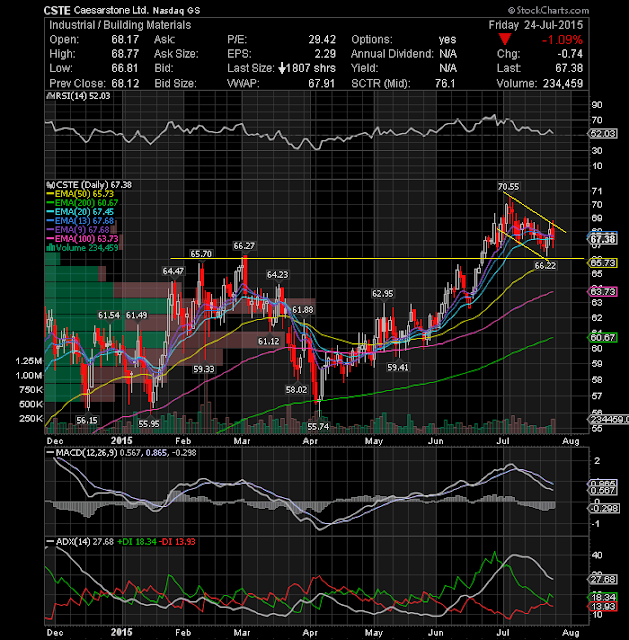Click the header Volume value 234,459

[x=563, y=83]
